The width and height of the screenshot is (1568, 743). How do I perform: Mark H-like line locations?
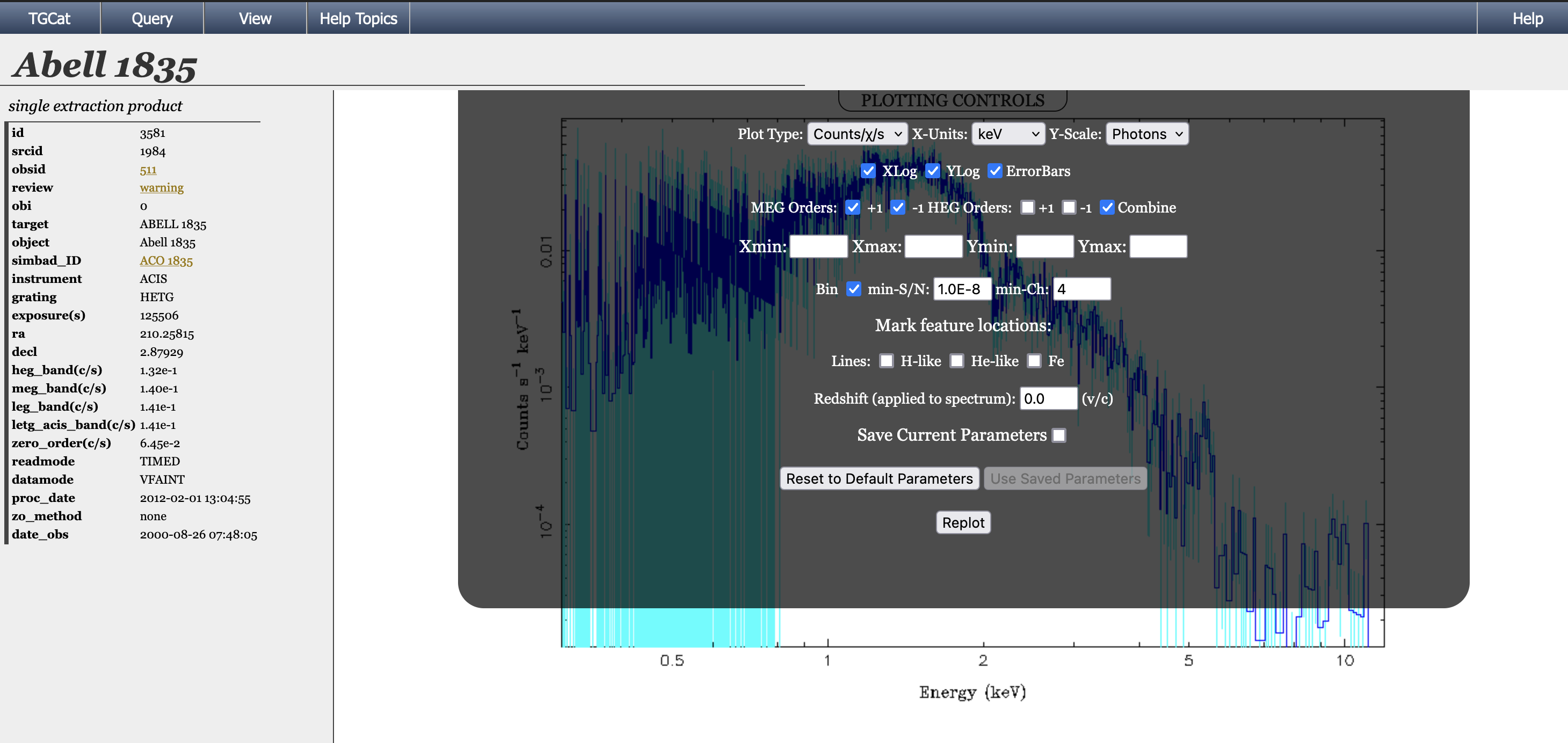[x=886, y=361]
